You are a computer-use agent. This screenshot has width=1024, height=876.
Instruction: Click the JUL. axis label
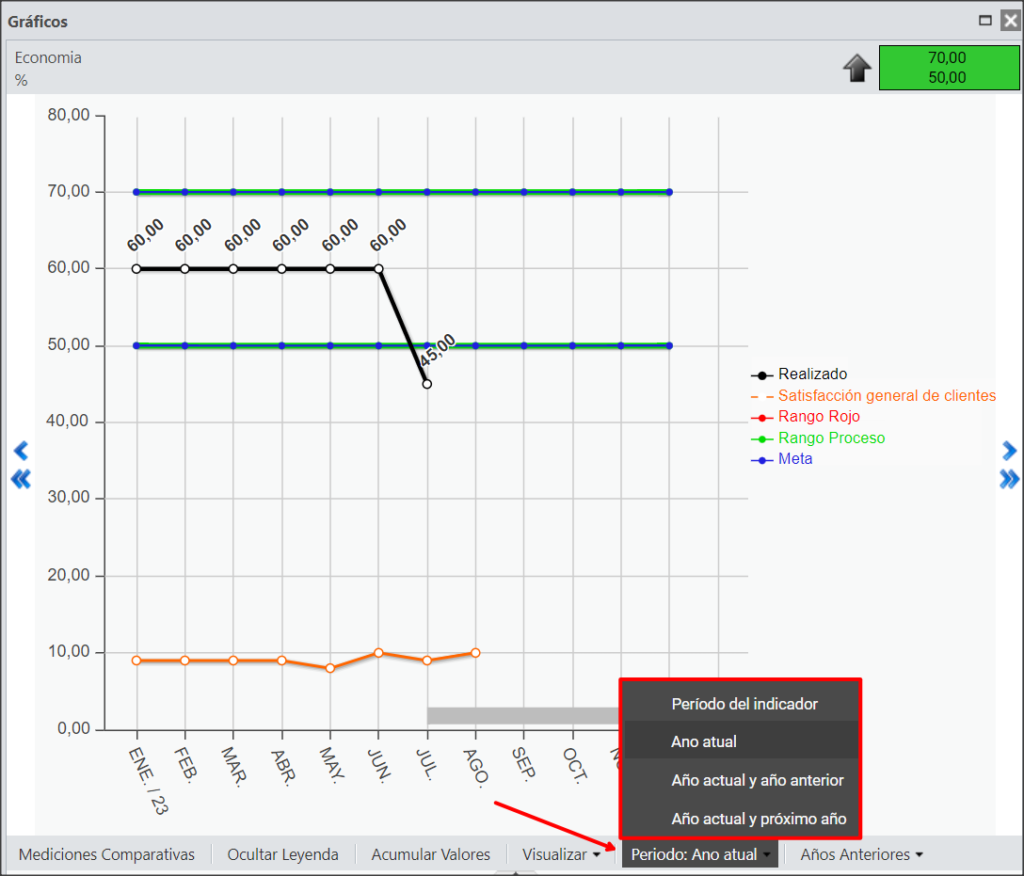426,764
